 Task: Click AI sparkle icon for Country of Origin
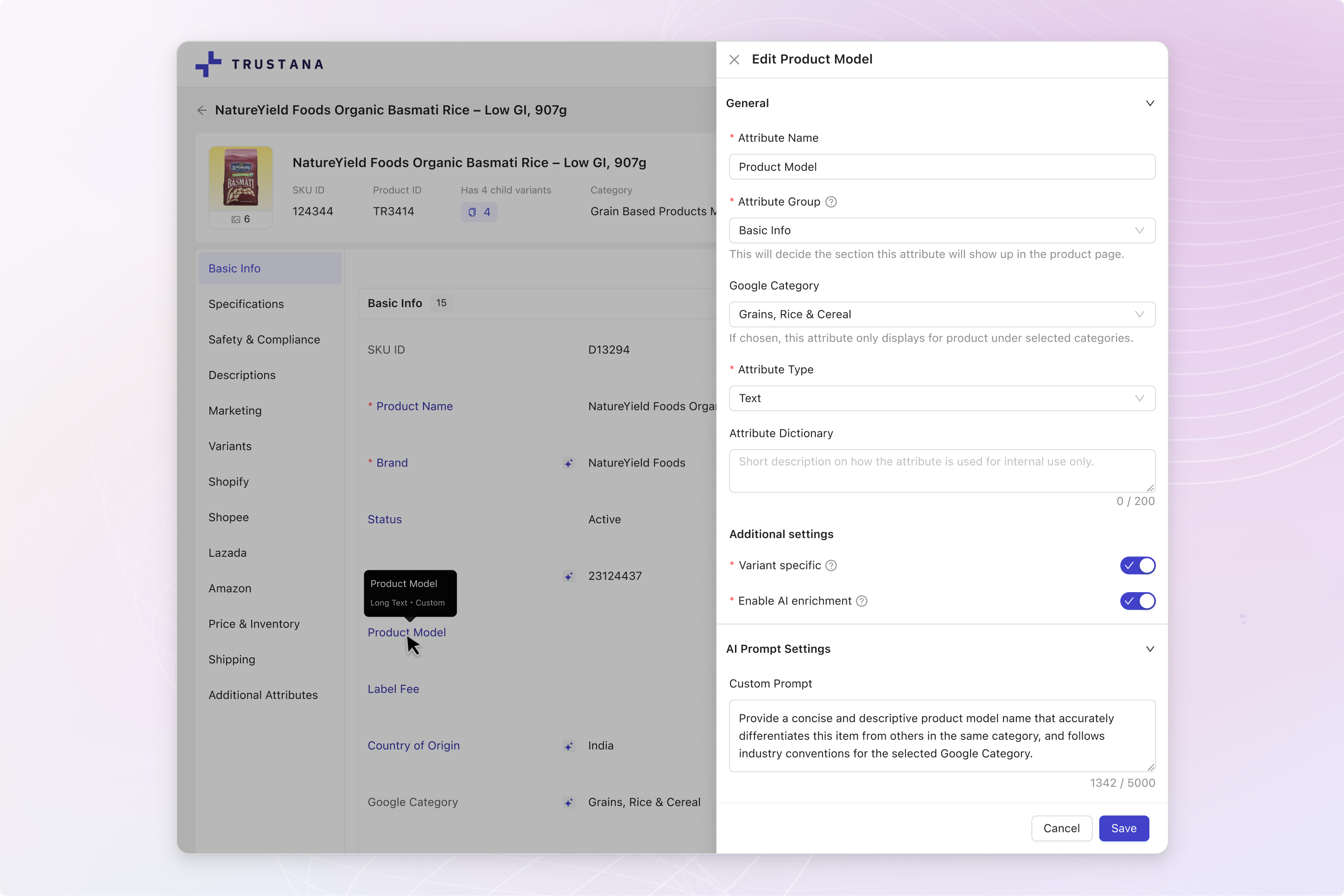[x=568, y=746]
